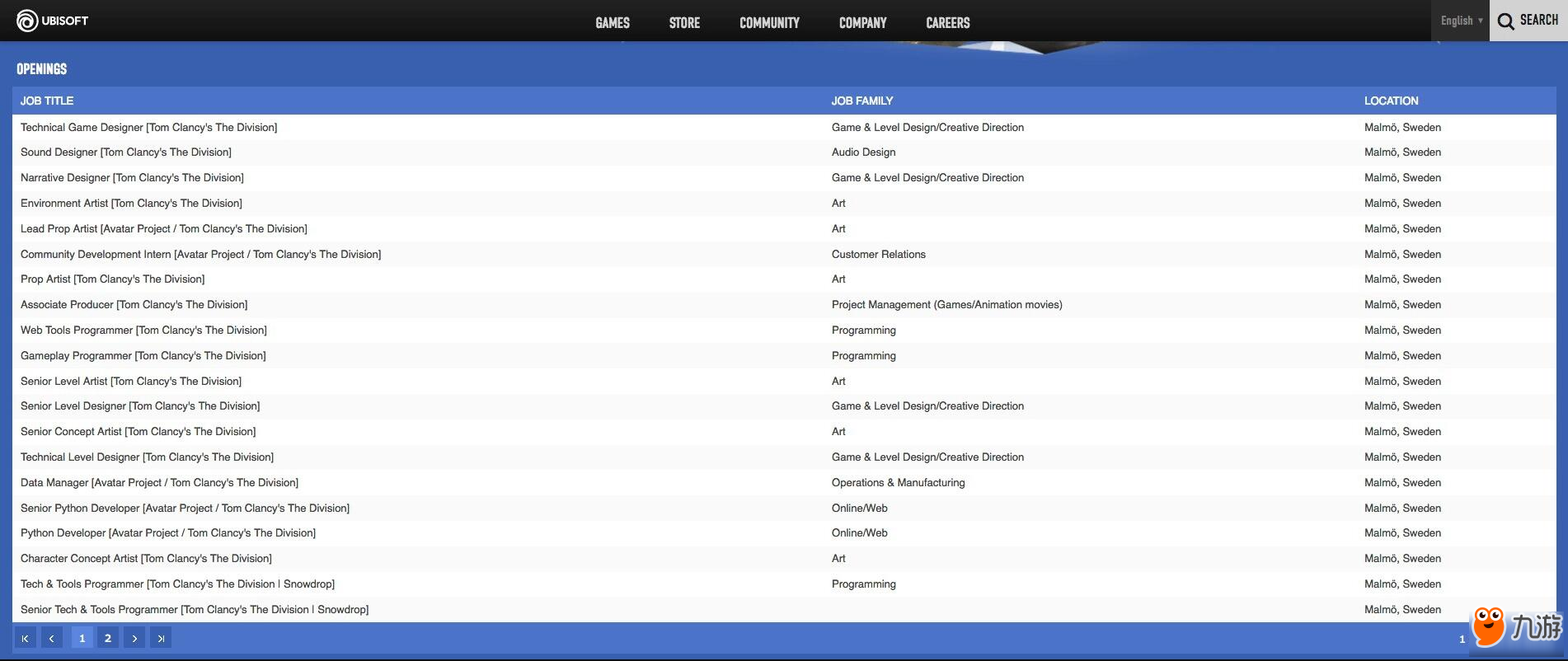This screenshot has width=1568, height=661.
Task: Click Operations & Manufacturing cell
Action: (x=899, y=482)
